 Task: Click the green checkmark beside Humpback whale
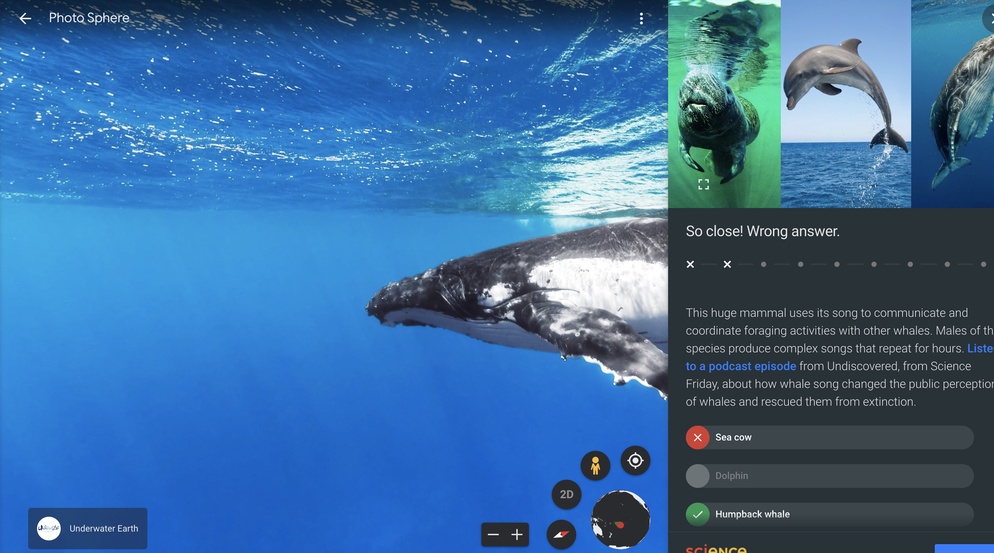[697, 514]
